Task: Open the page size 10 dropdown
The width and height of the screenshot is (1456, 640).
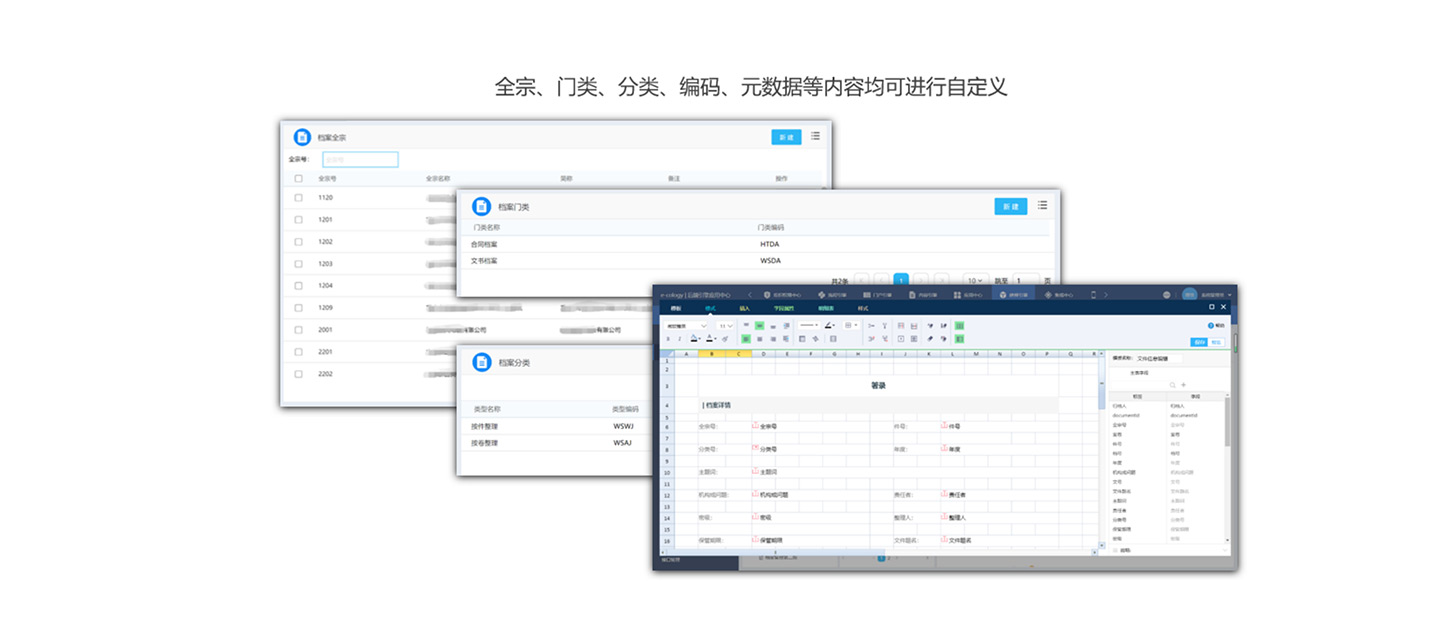Action: coord(974,281)
